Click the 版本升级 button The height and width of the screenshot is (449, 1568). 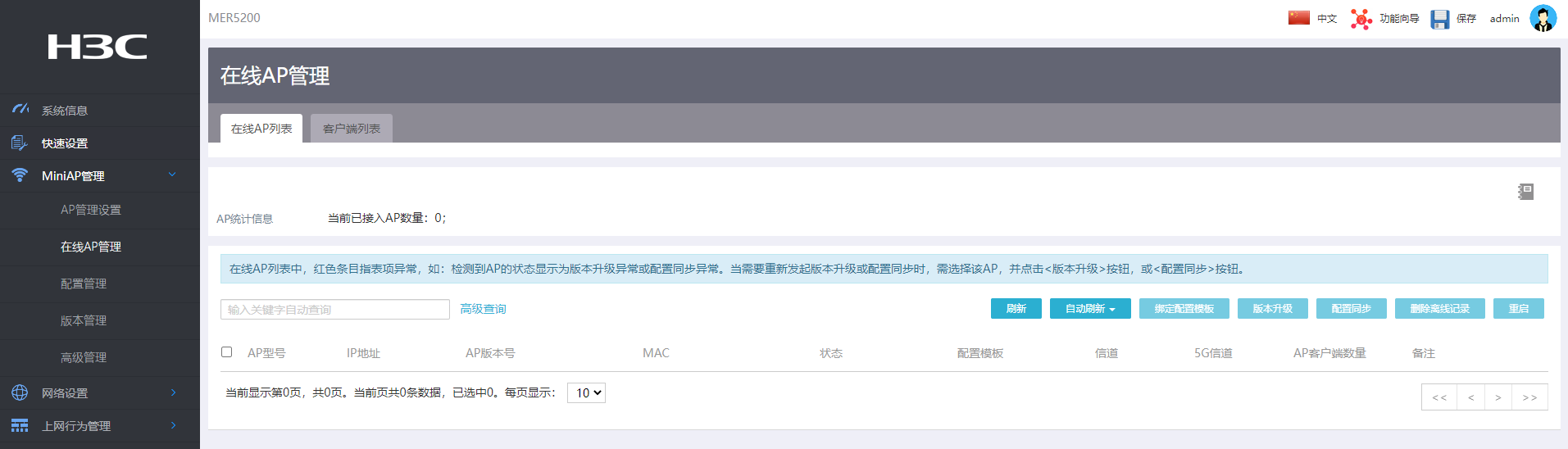click(x=1273, y=308)
